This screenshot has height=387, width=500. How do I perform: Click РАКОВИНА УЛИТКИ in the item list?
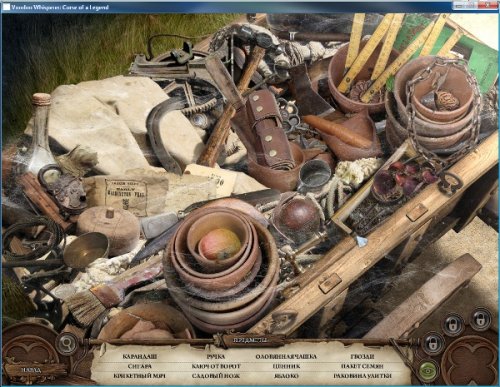362,376
